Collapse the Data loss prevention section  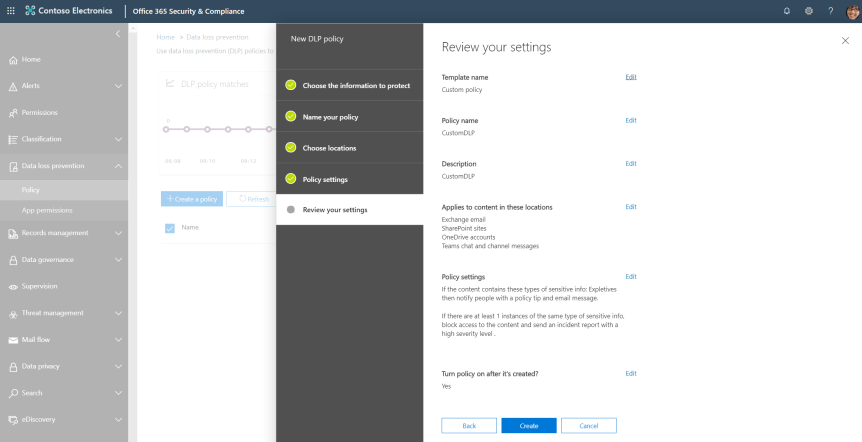pyautogui.click(x=119, y=166)
